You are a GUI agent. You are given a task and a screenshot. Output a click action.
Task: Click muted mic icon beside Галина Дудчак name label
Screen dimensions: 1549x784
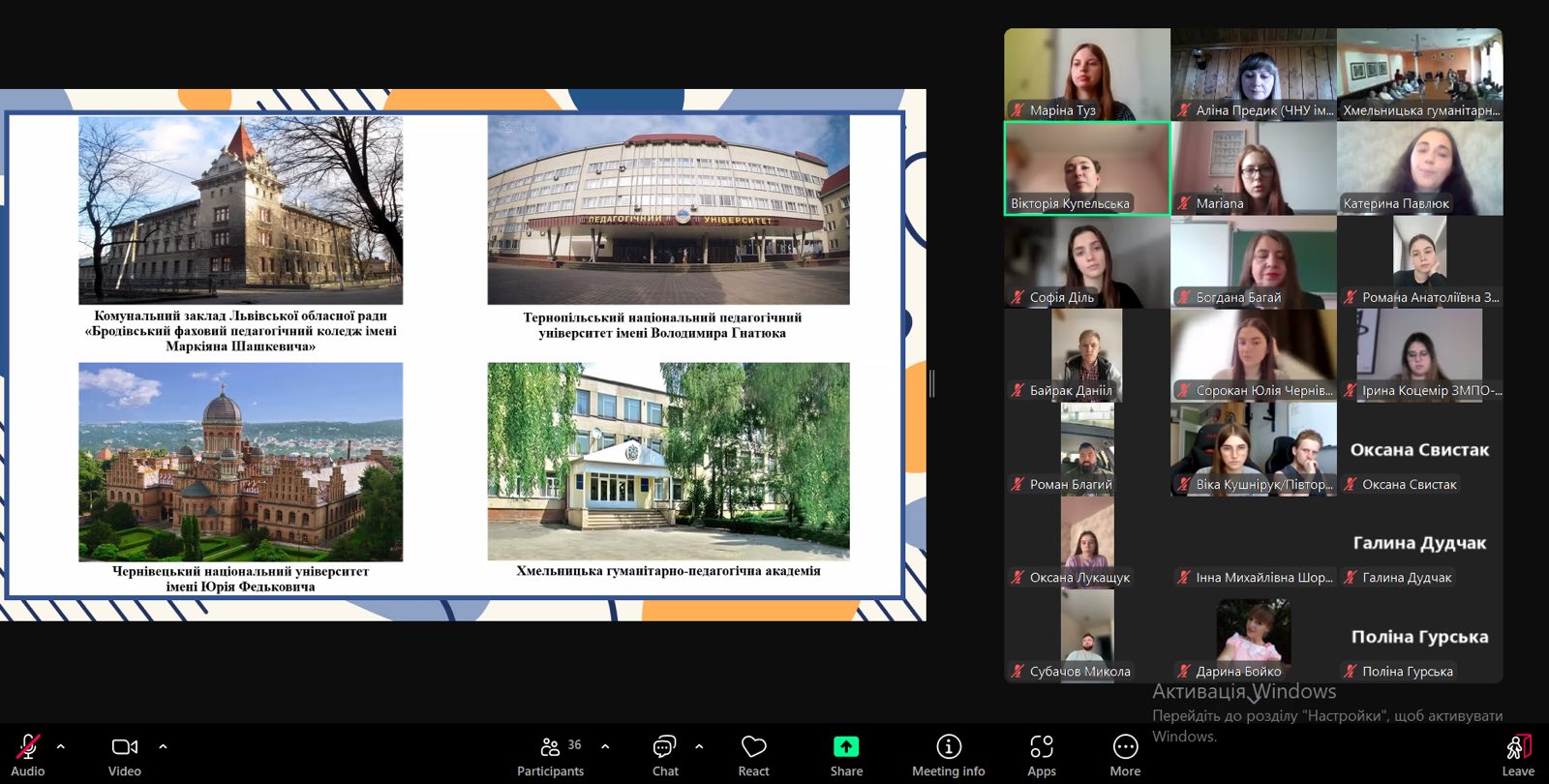1351,577
